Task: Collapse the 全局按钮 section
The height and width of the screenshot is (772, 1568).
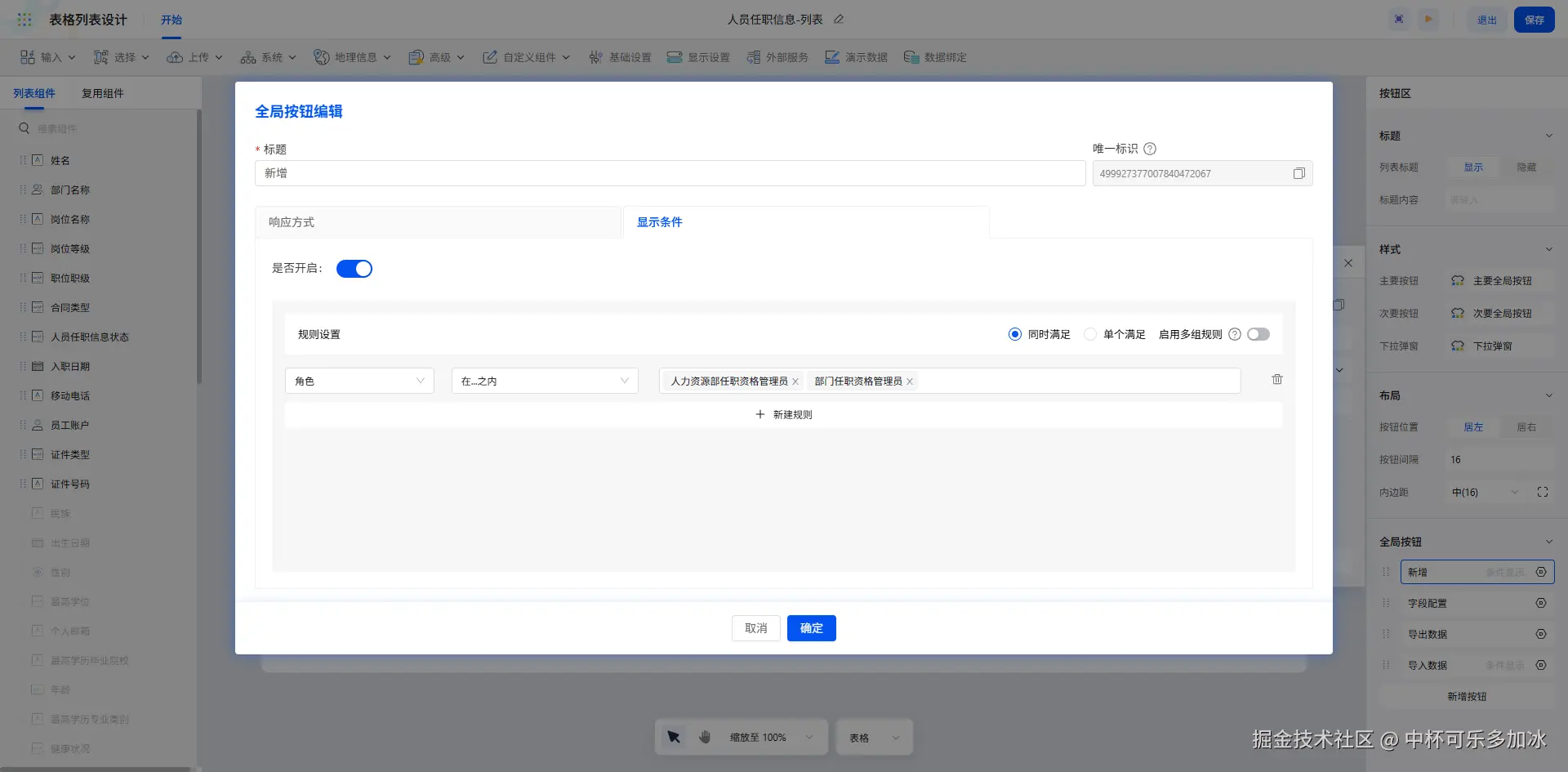Action: pyautogui.click(x=1549, y=542)
